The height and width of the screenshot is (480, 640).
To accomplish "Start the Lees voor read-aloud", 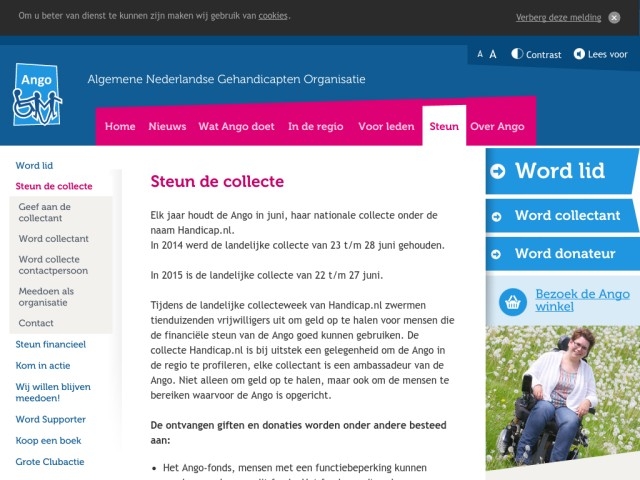I will 600,54.
